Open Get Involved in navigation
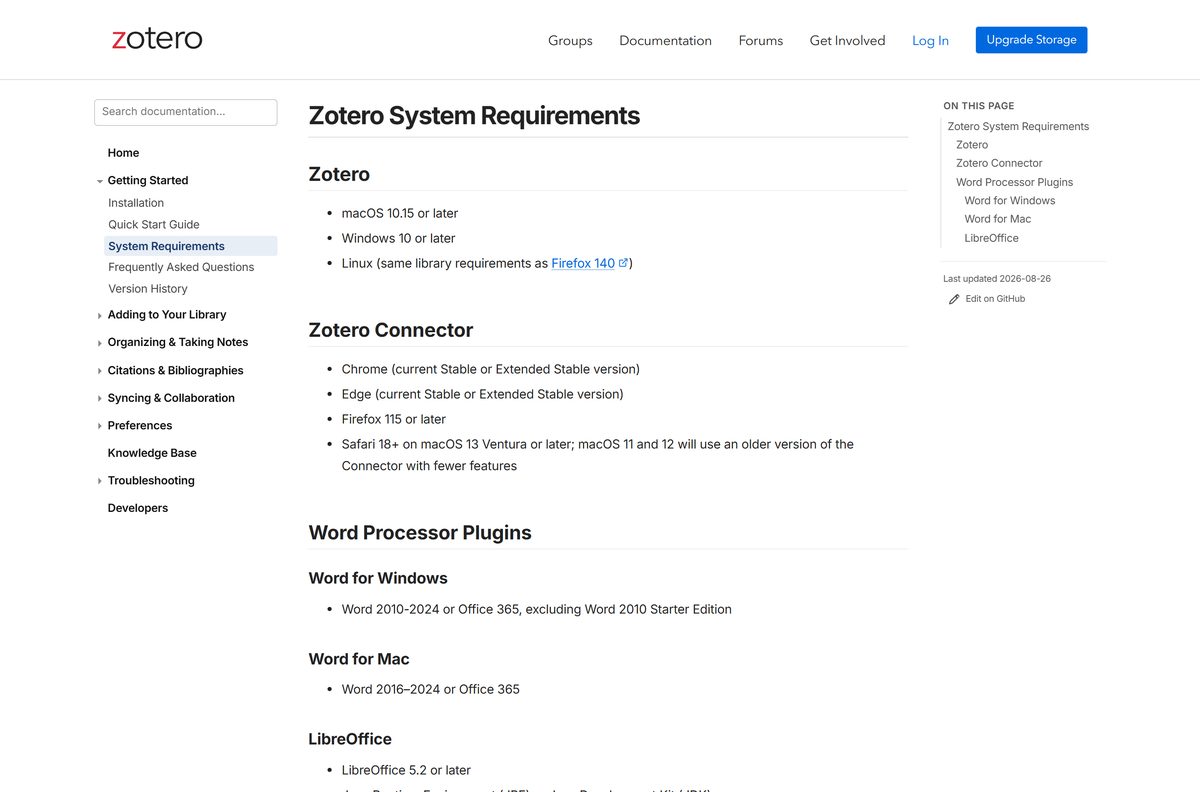Screen dimensions: 1200x792 click(847, 40)
